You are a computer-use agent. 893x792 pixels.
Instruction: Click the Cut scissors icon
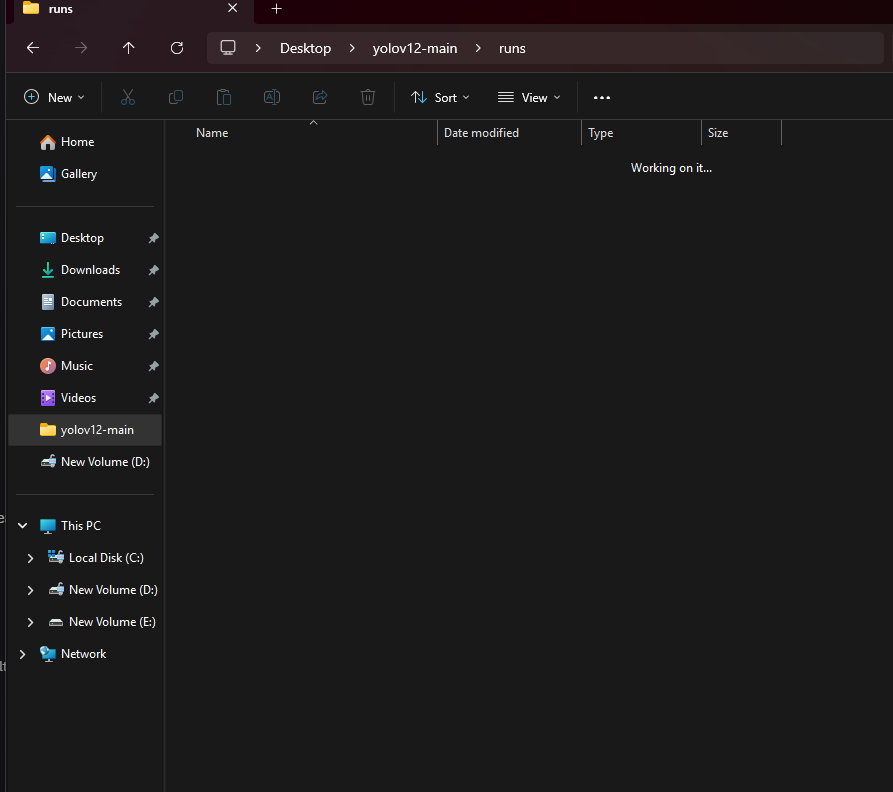[128, 97]
